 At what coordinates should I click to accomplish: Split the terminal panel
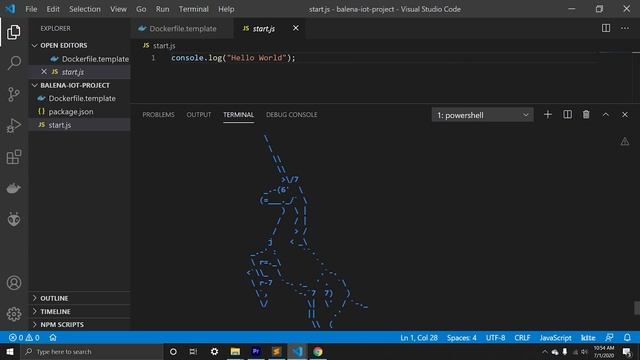pyautogui.click(x=567, y=115)
